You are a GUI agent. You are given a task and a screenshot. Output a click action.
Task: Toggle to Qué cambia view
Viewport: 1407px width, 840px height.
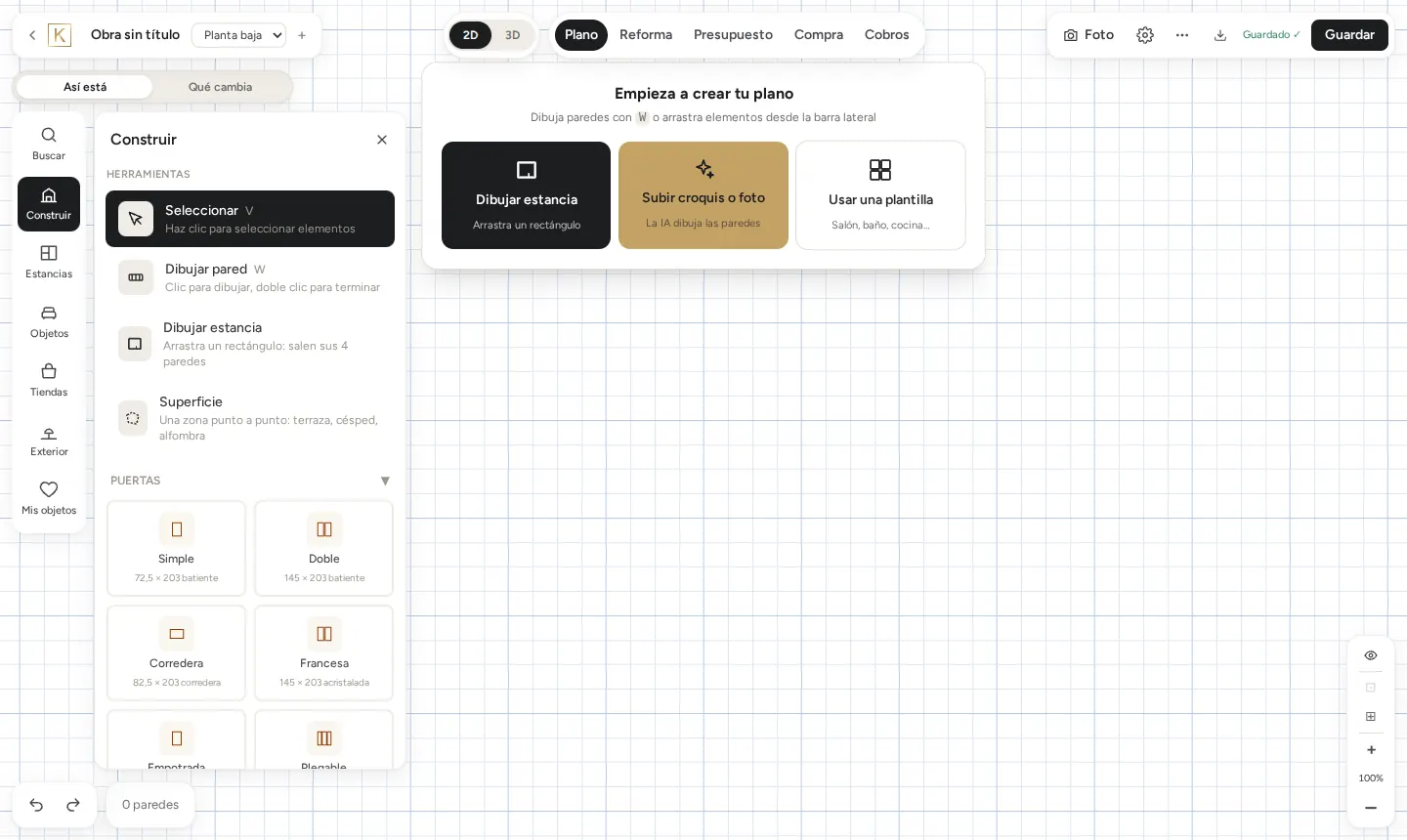[x=220, y=87]
